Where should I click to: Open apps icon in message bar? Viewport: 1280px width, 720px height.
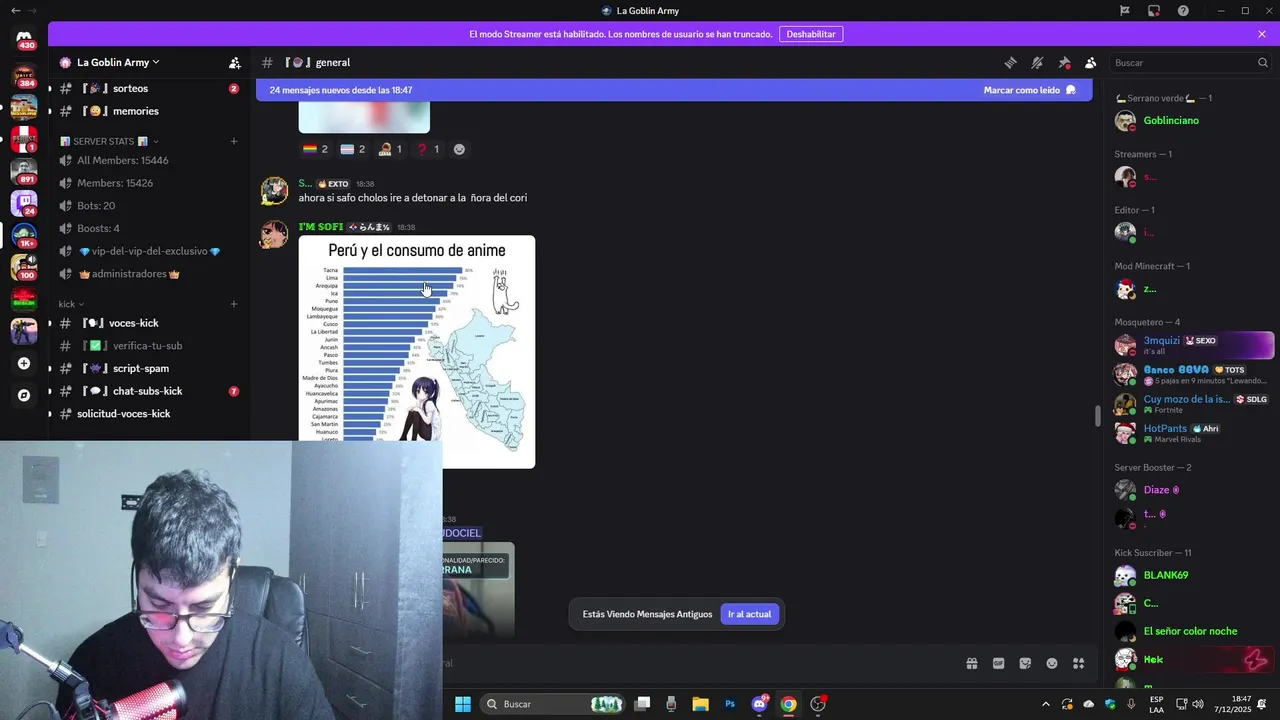1079,663
